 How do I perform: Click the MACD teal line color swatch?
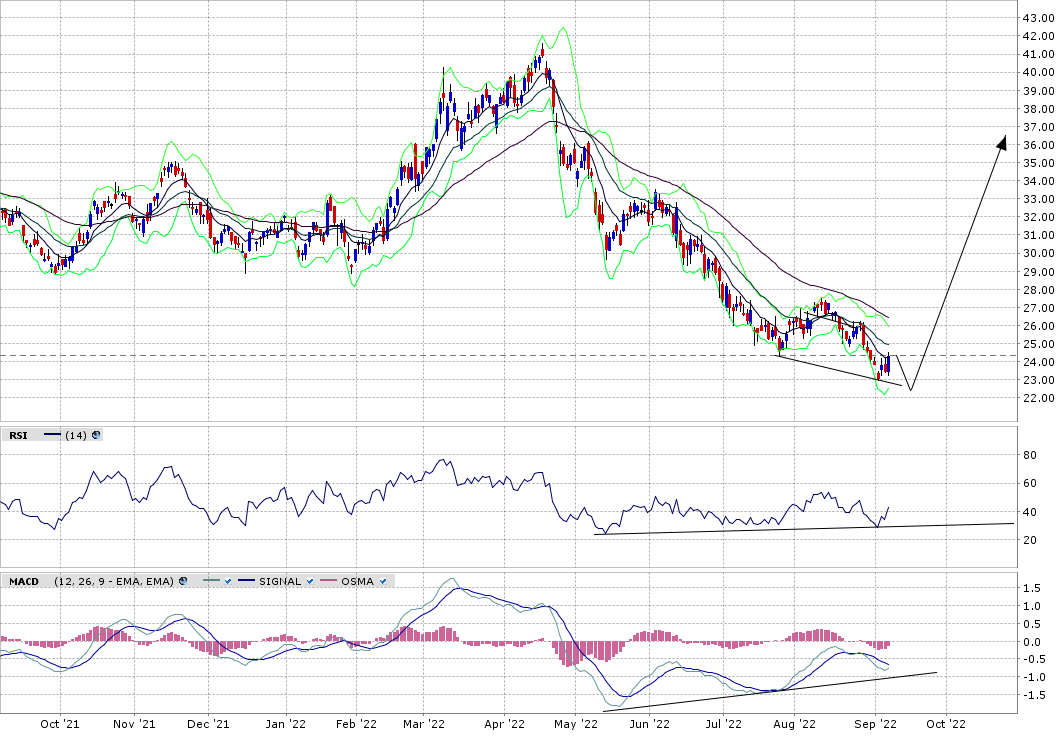pos(211,581)
